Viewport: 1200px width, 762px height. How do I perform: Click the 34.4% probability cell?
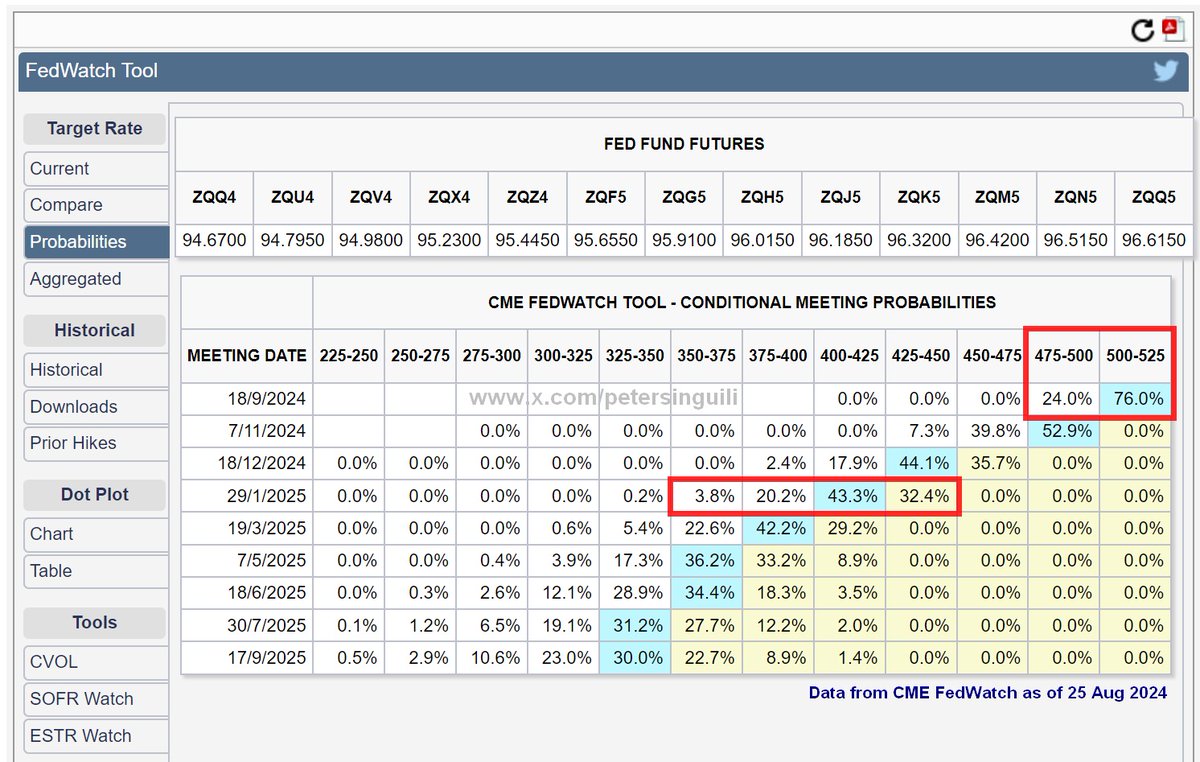[707, 593]
